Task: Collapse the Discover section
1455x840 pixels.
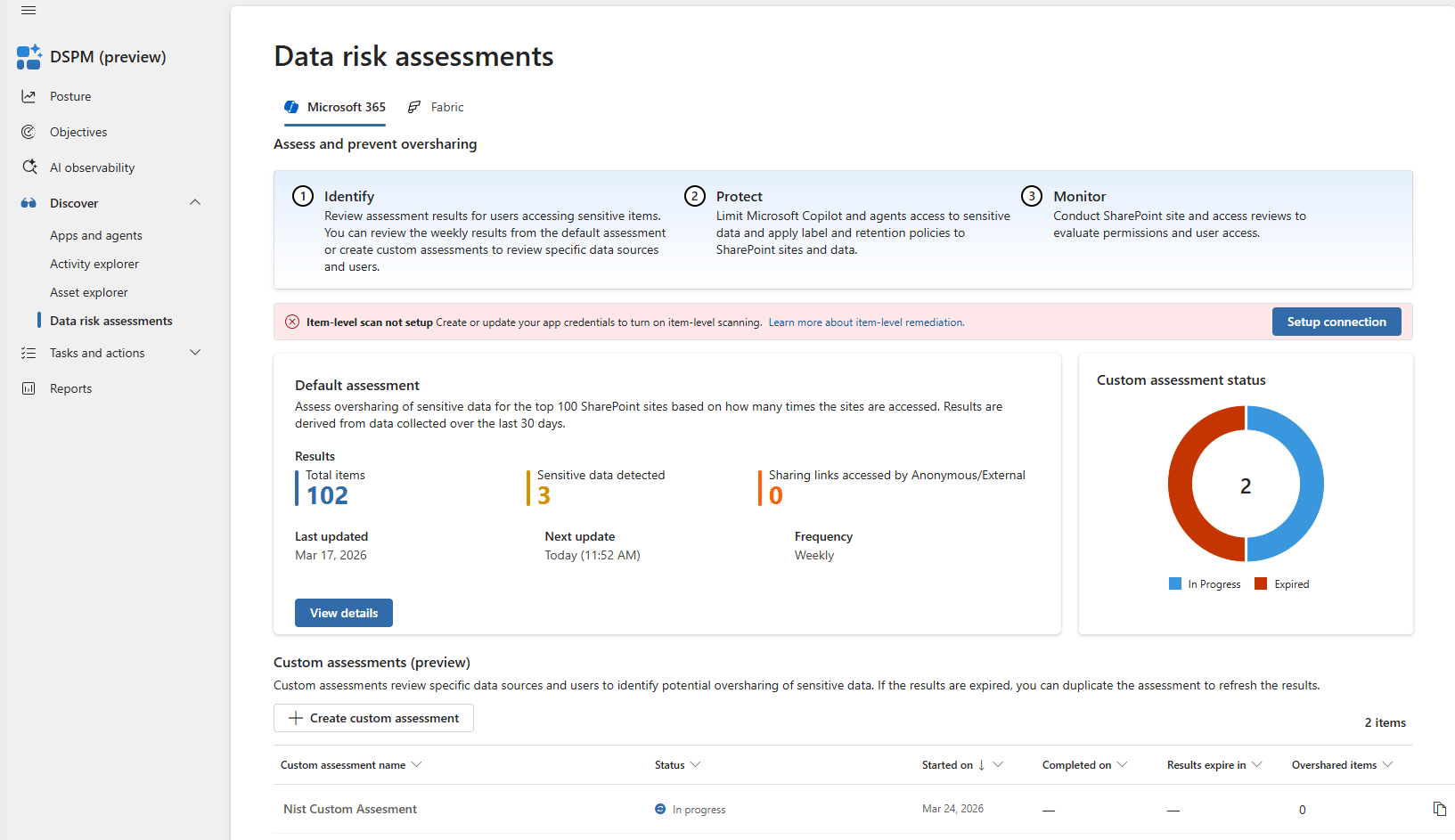Action: point(195,203)
